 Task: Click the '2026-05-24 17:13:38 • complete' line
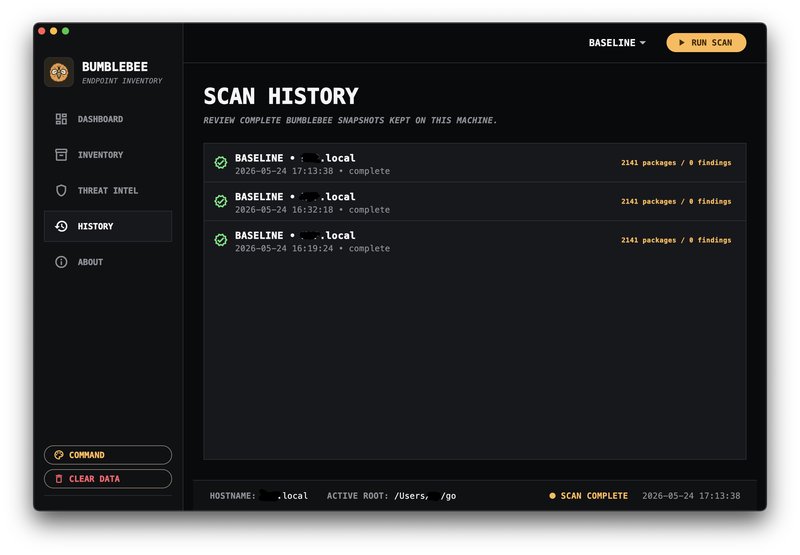pos(312,171)
